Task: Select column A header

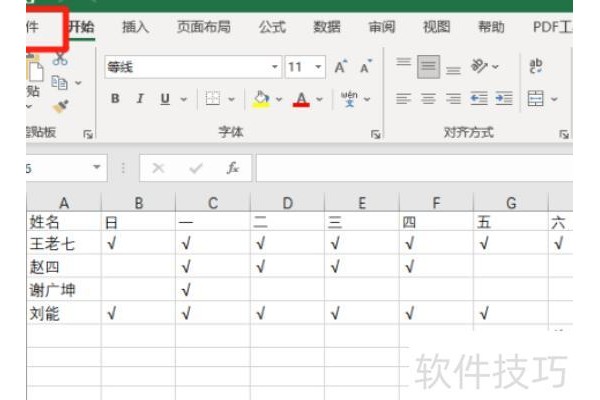Action: 64,202
